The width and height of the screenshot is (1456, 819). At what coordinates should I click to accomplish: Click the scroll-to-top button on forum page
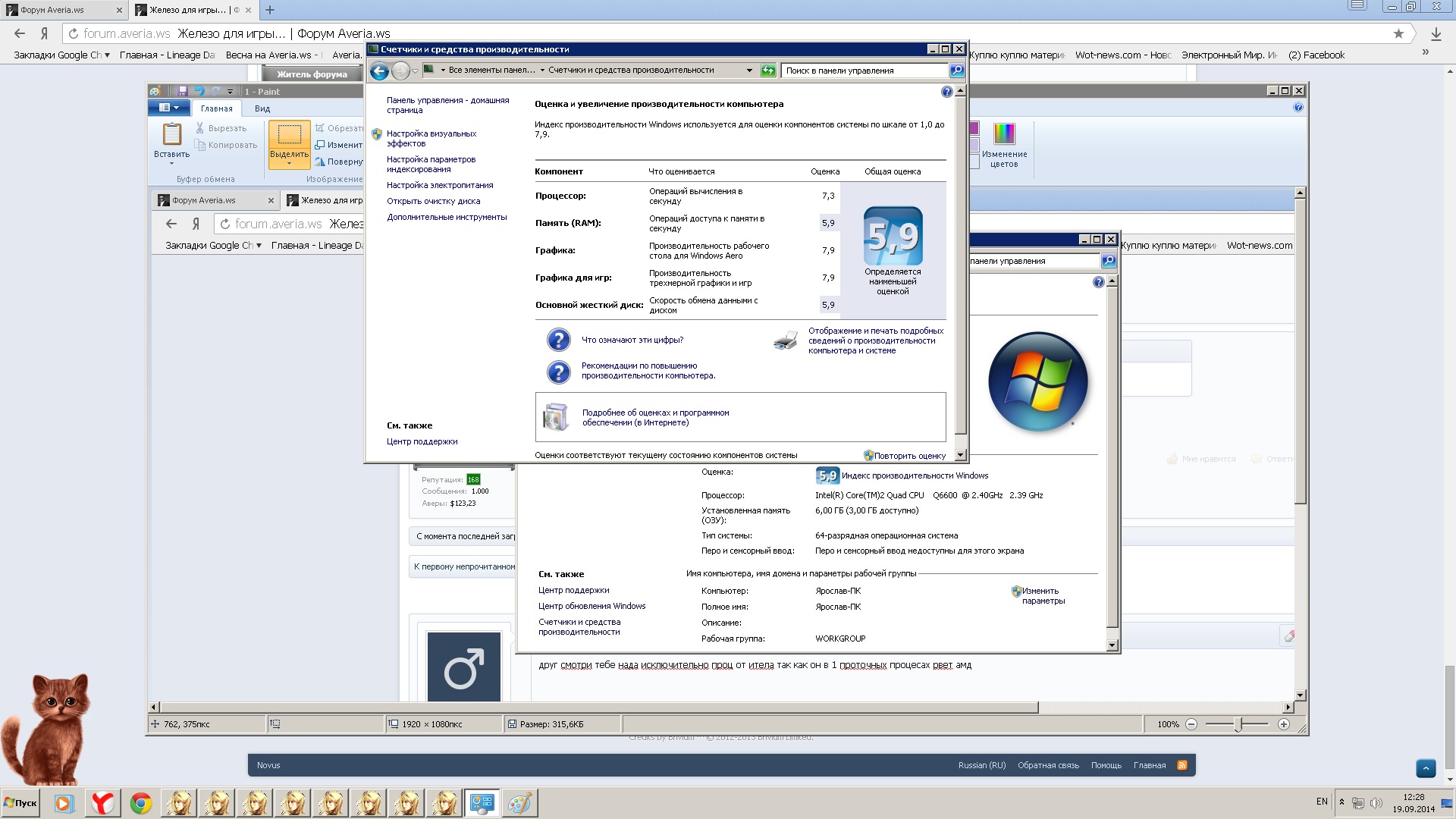click(1426, 768)
